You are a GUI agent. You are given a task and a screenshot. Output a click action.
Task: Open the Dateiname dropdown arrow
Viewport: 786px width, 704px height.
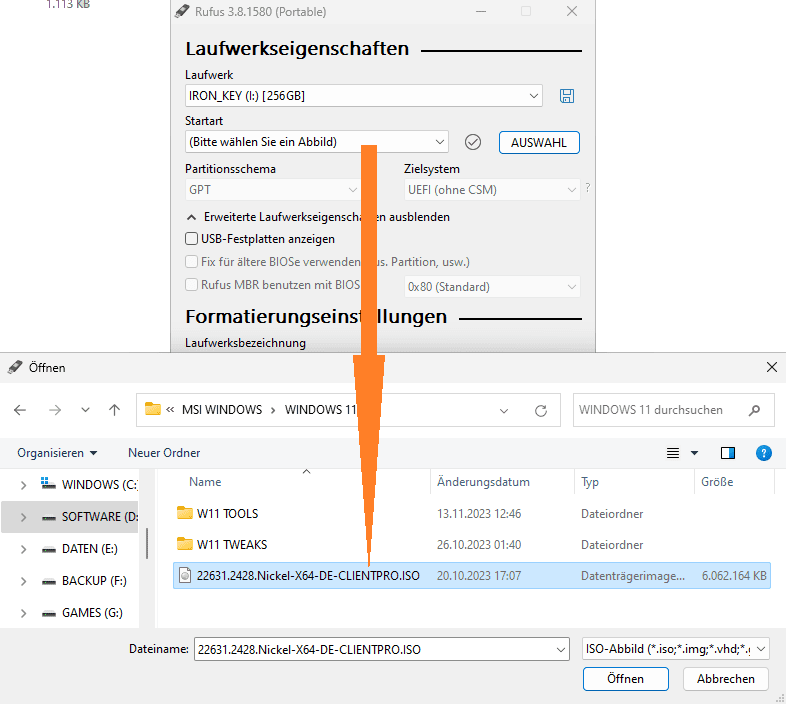click(561, 650)
